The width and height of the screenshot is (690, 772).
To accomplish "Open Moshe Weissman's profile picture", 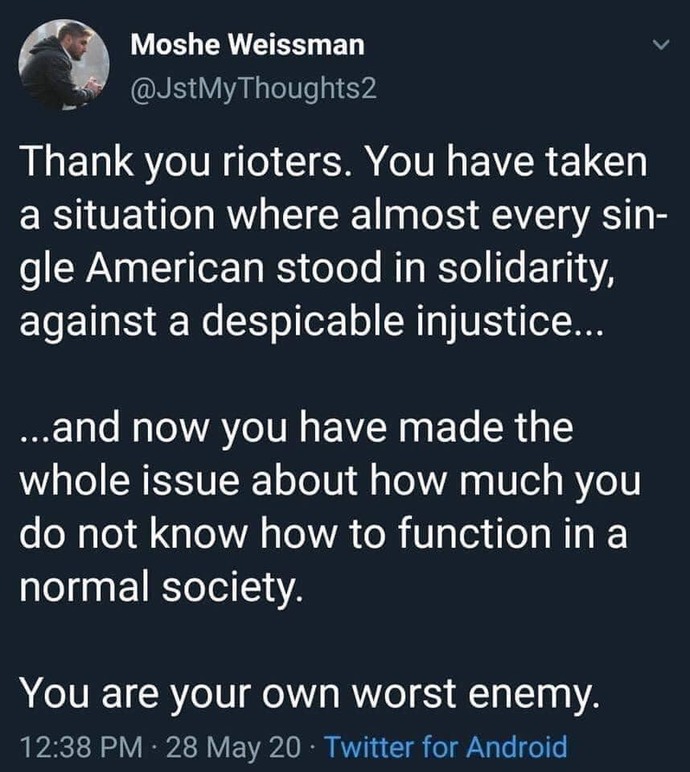I will 64,64.
